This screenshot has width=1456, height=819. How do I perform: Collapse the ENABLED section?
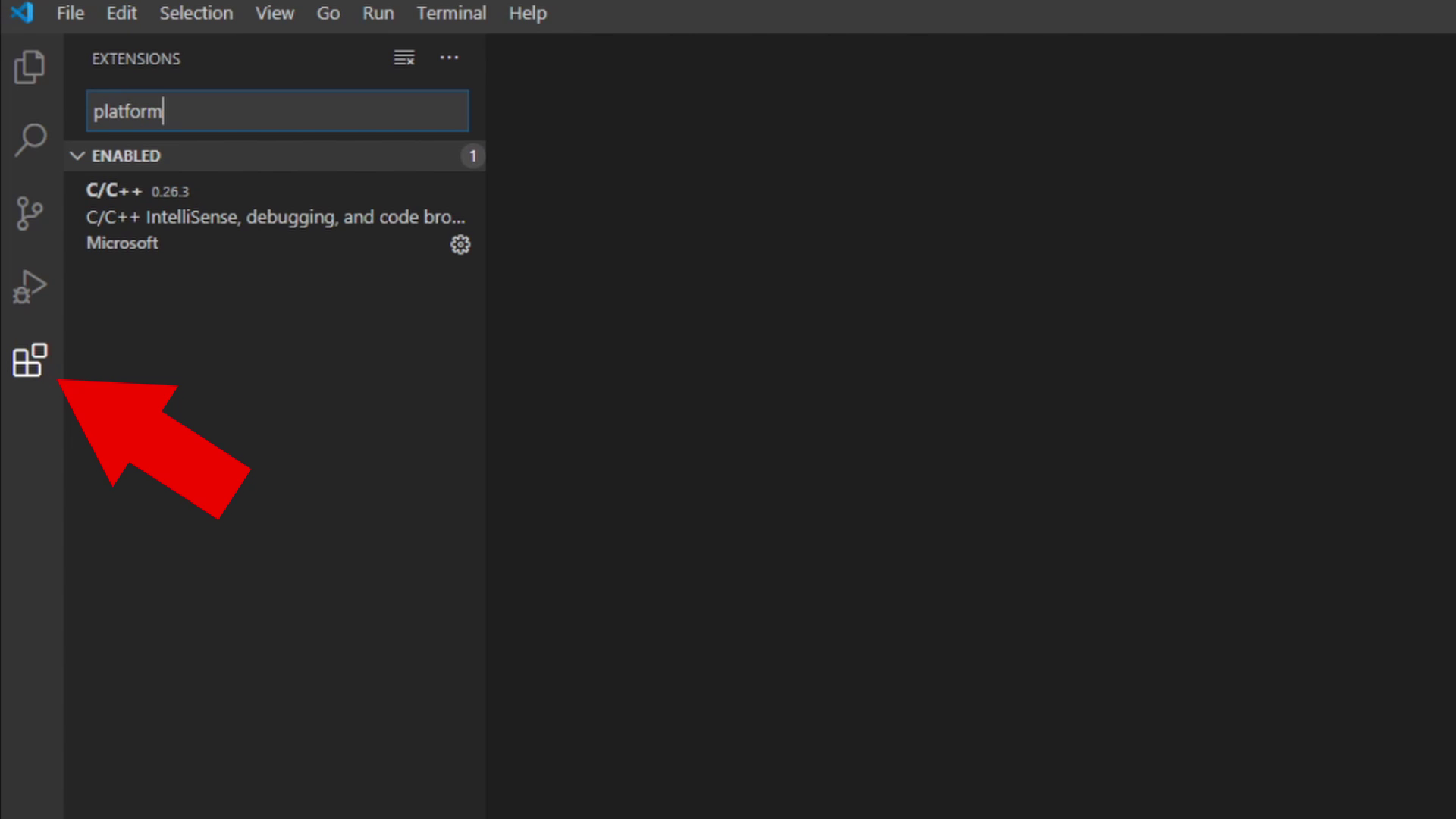tap(77, 155)
